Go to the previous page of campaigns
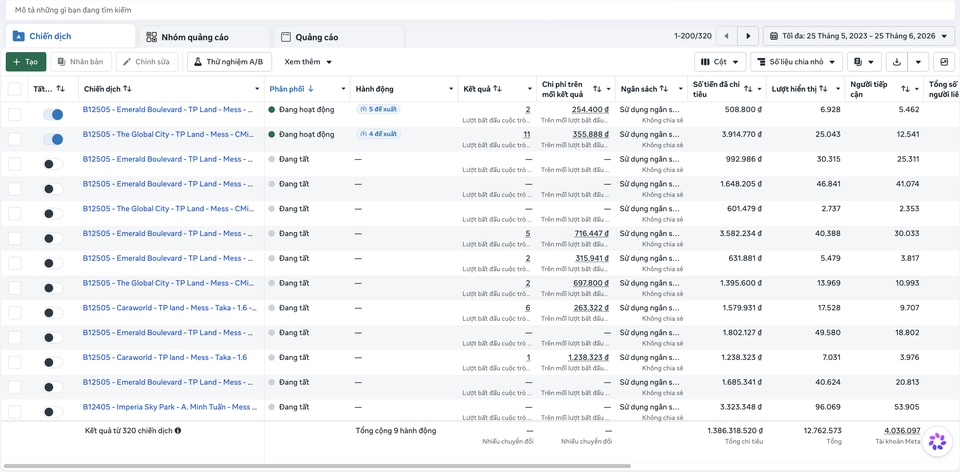 tap(726, 36)
